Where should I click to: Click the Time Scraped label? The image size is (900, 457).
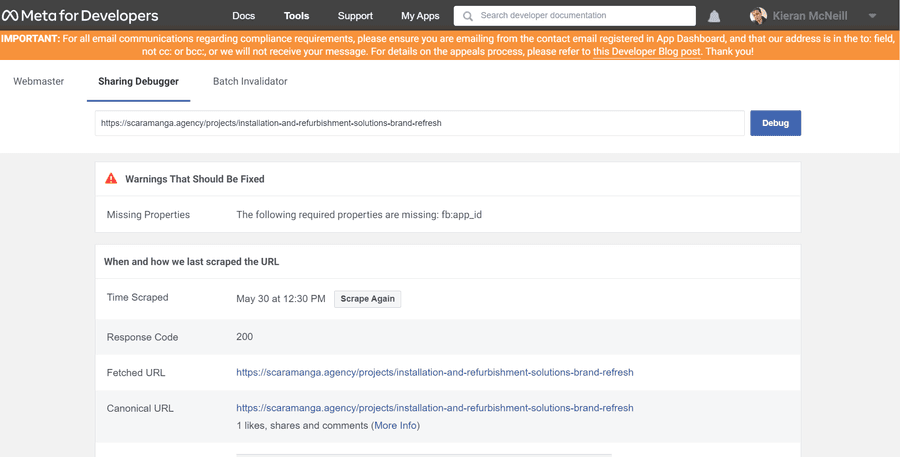point(137,297)
